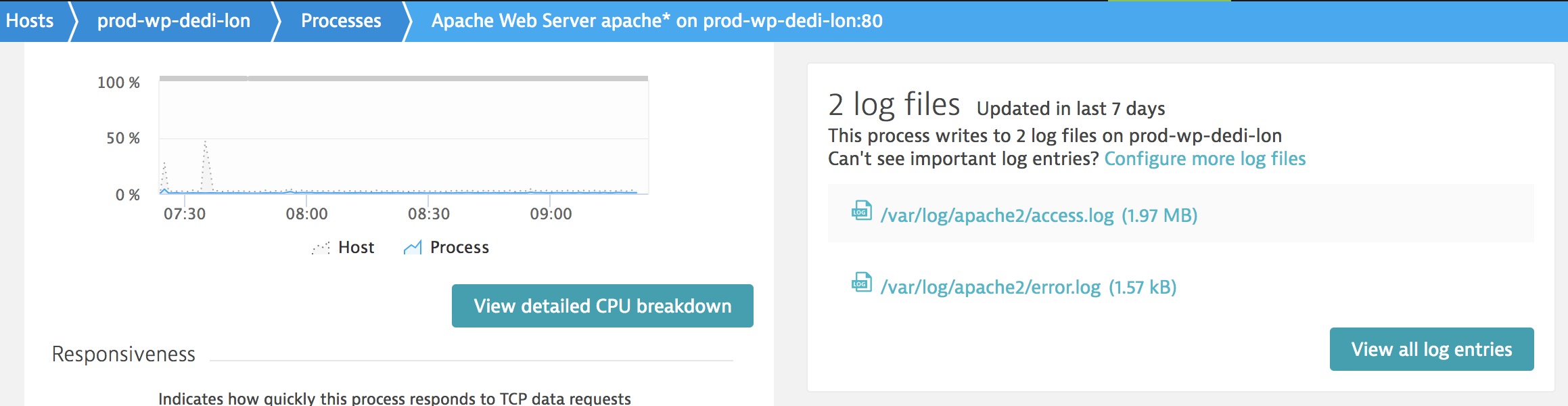Toggle Host series via legend label
Viewport: 1568px width, 406px height.
(x=356, y=248)
